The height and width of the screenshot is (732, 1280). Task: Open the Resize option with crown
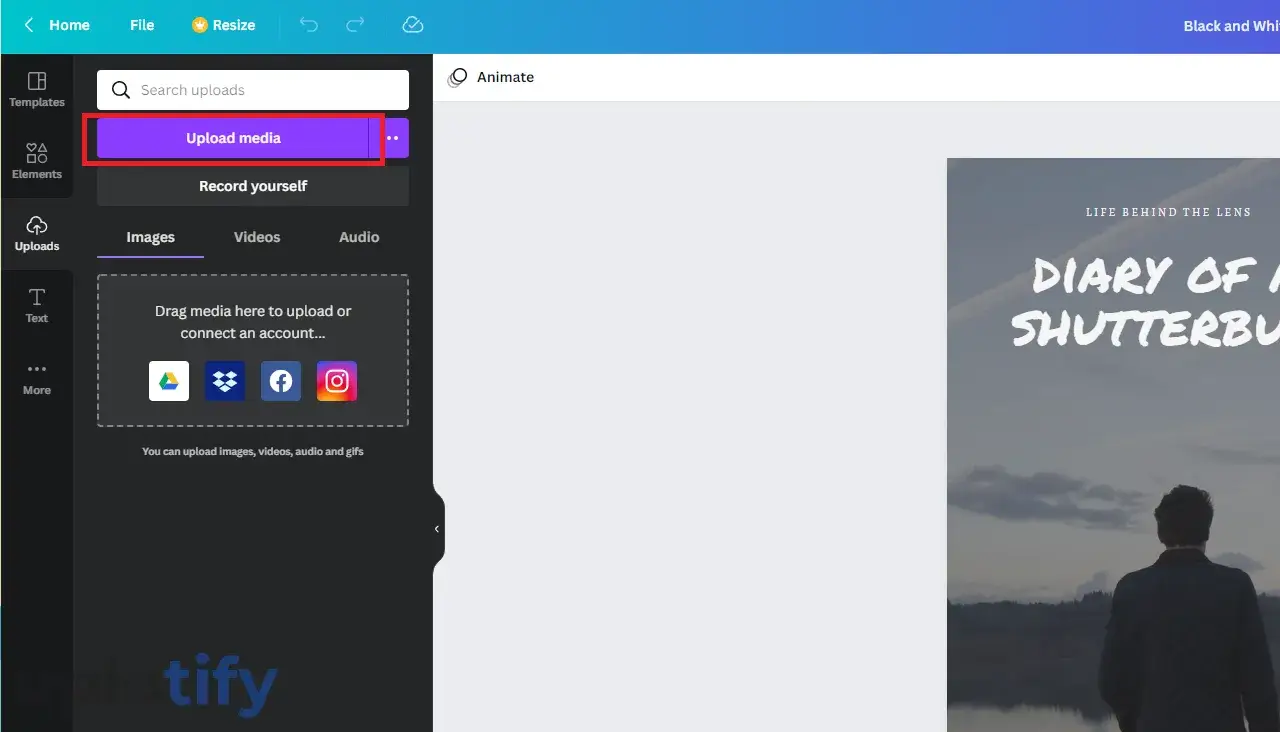tap(224, 25)
